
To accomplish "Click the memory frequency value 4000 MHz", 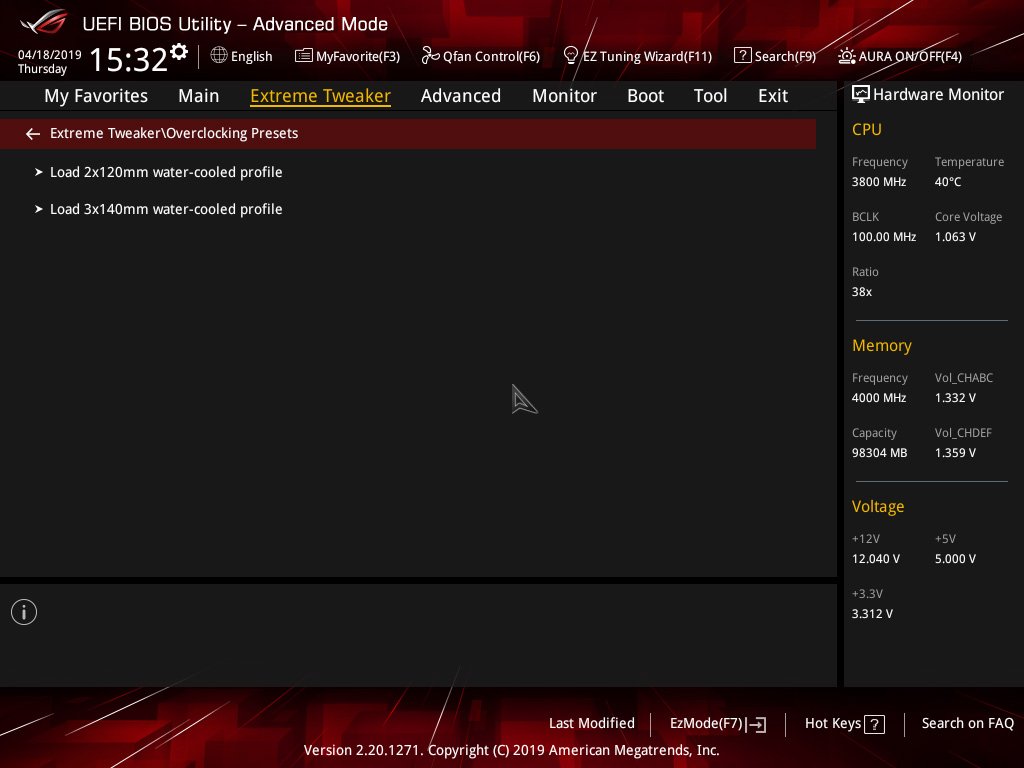I will (879, 398).
